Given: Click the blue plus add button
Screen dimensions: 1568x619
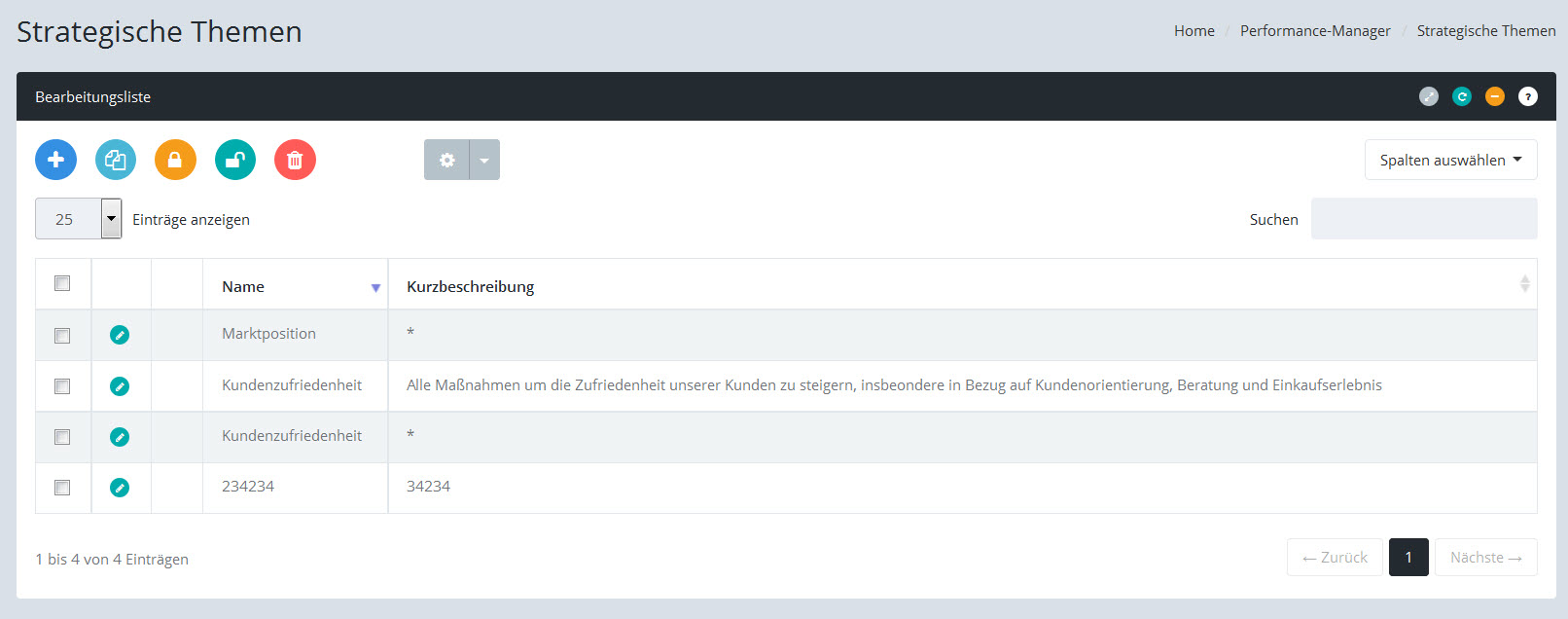Looking at the screenshot, I should pos(55,160).
